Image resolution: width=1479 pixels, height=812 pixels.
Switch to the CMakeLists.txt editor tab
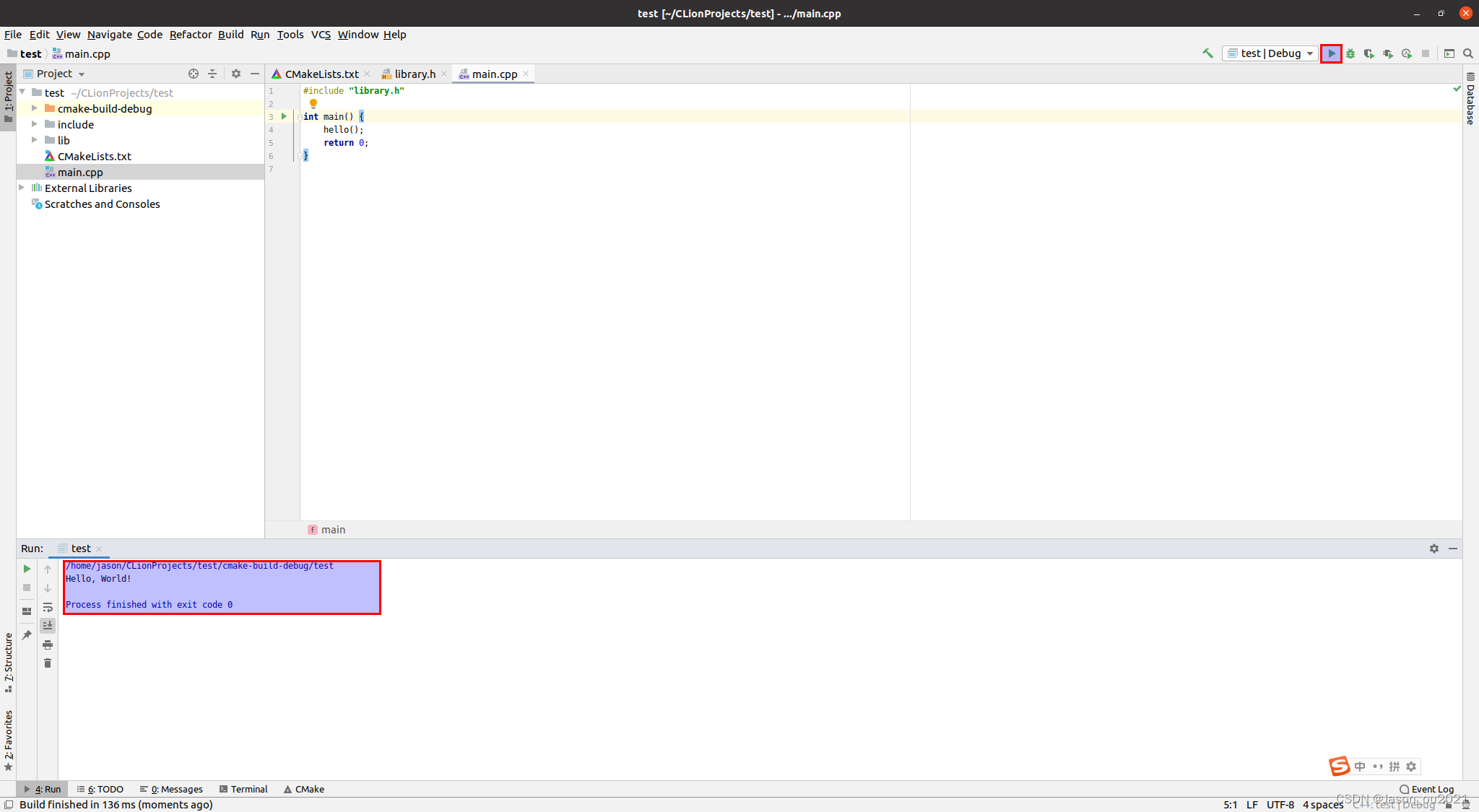pyautogui.click(x=321, y=74)
